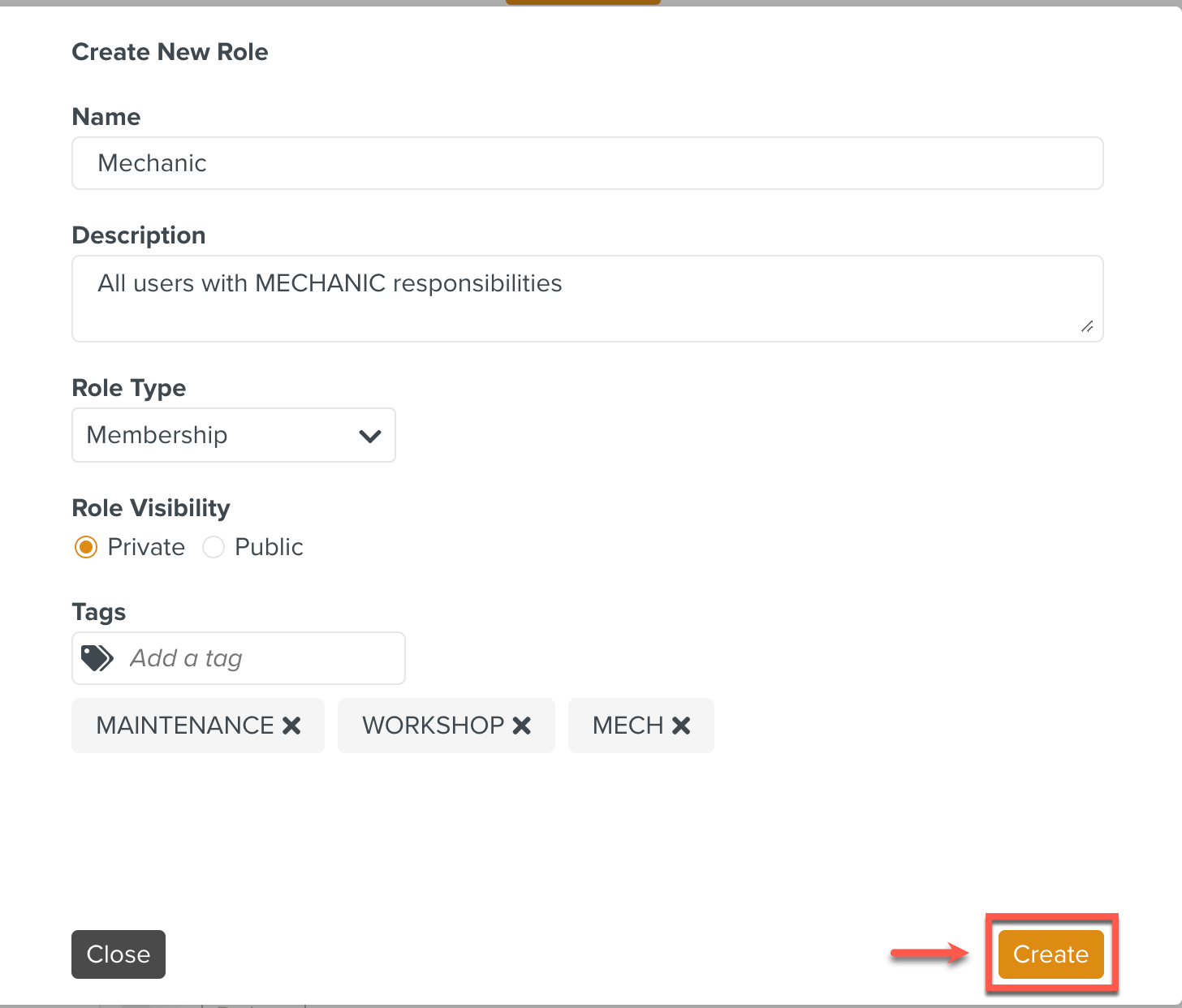Focus the Name field containing Mechanic
1182x1008 pixels.
tap(587, 163)
